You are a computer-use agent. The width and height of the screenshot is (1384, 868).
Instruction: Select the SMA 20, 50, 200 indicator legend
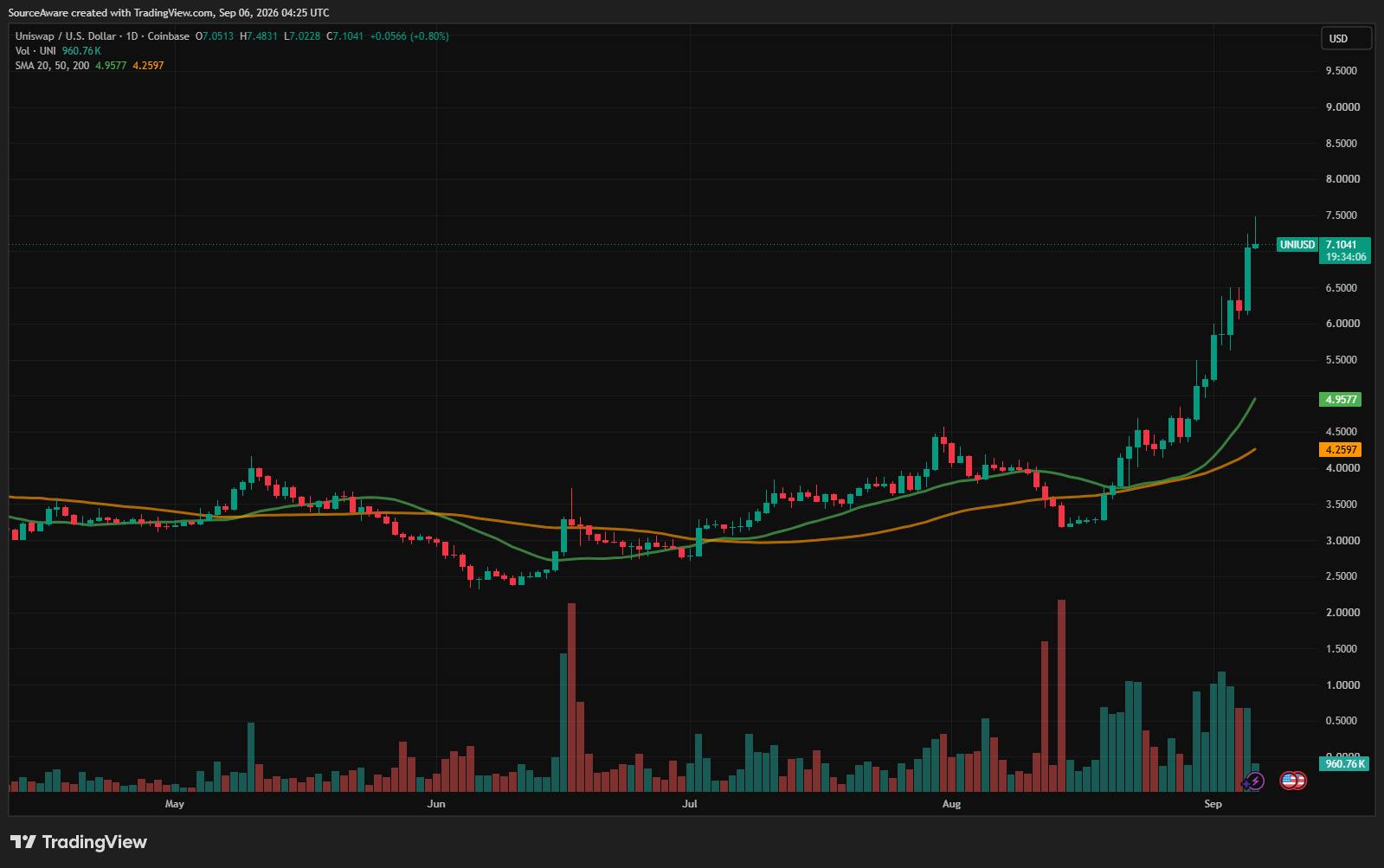point(52,66)
